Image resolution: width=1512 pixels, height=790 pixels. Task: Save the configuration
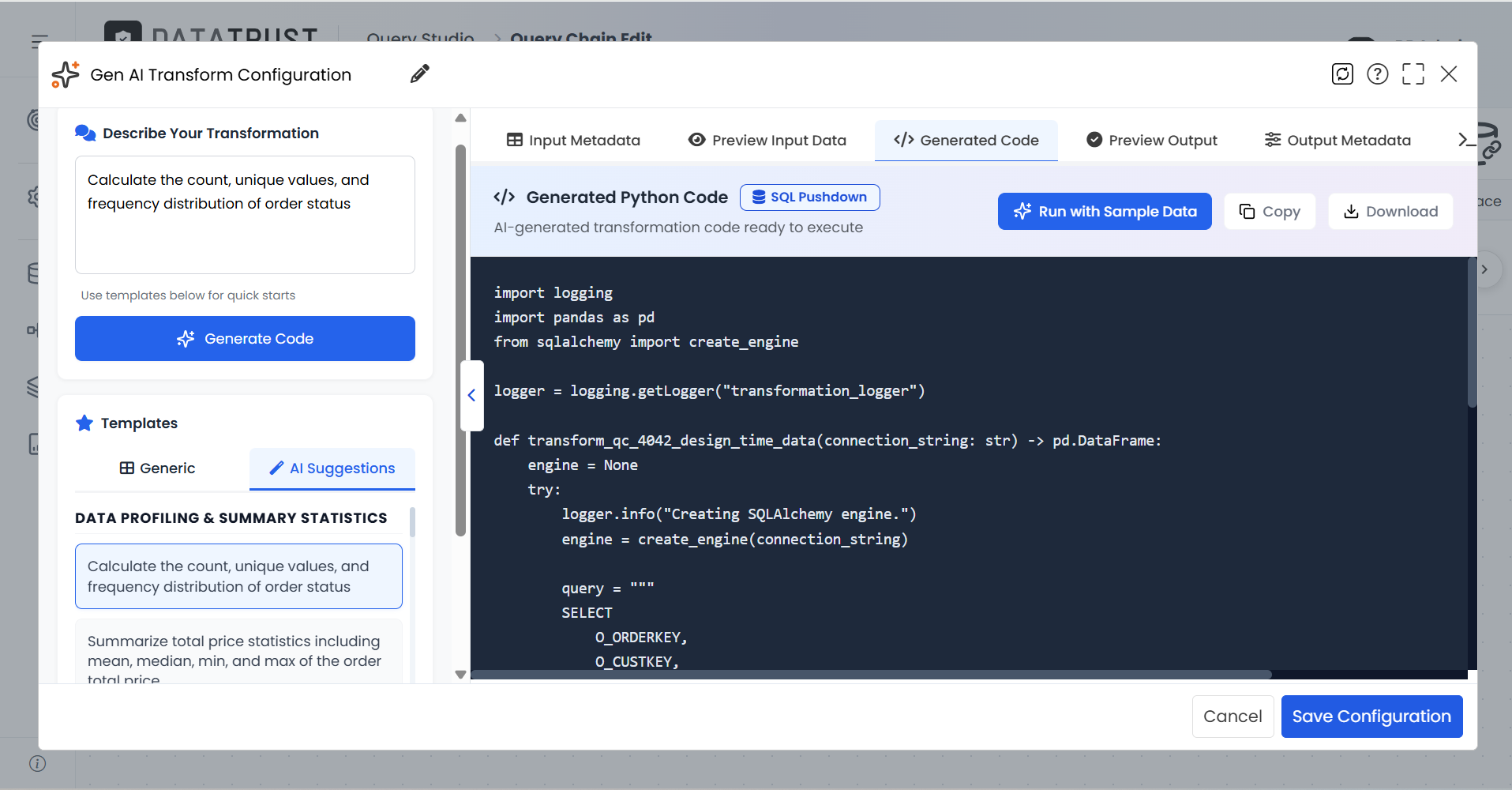coord(1371,717)
